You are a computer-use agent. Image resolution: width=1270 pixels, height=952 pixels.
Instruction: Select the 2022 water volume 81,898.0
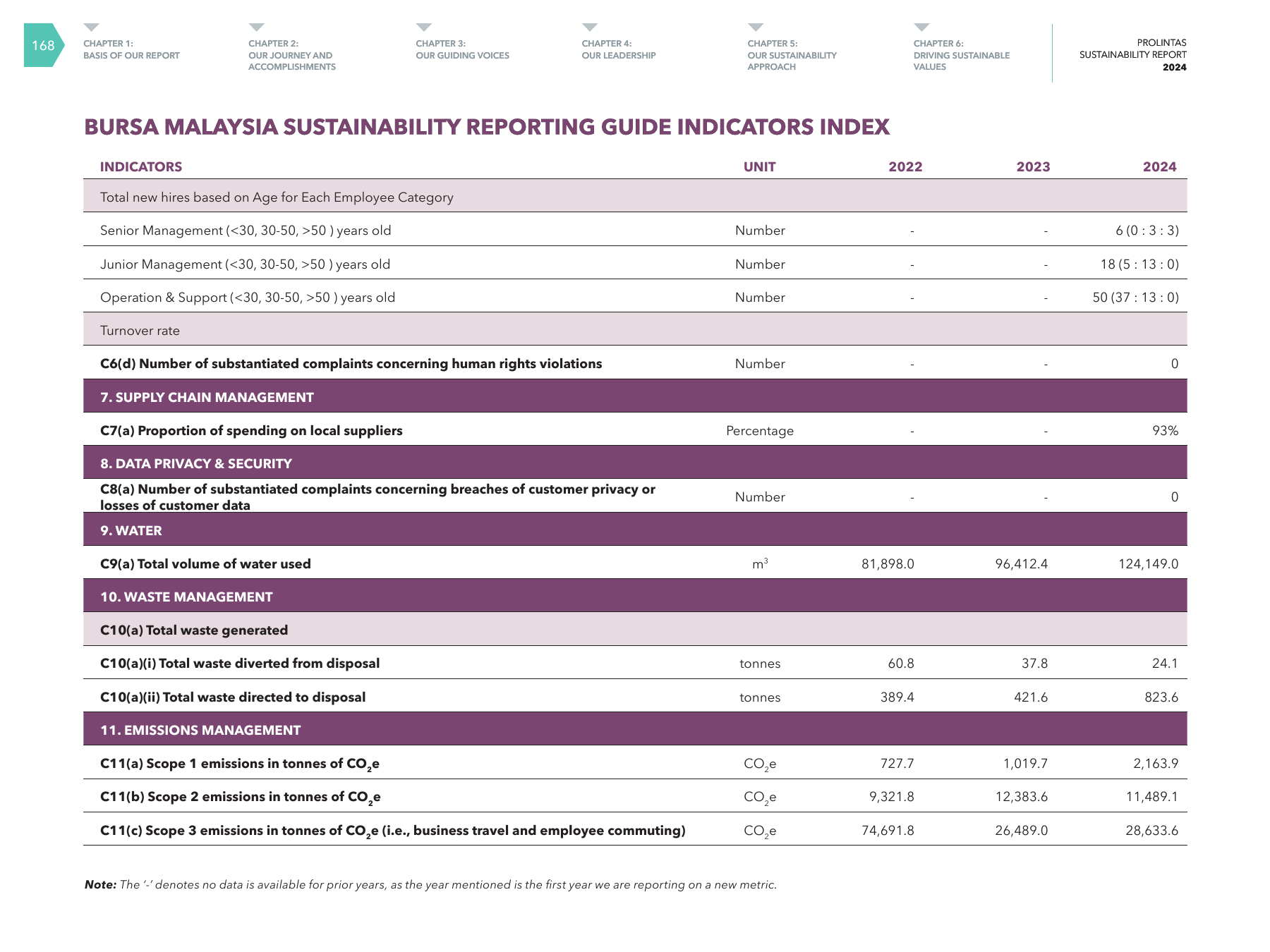click(x=888, y=564)
